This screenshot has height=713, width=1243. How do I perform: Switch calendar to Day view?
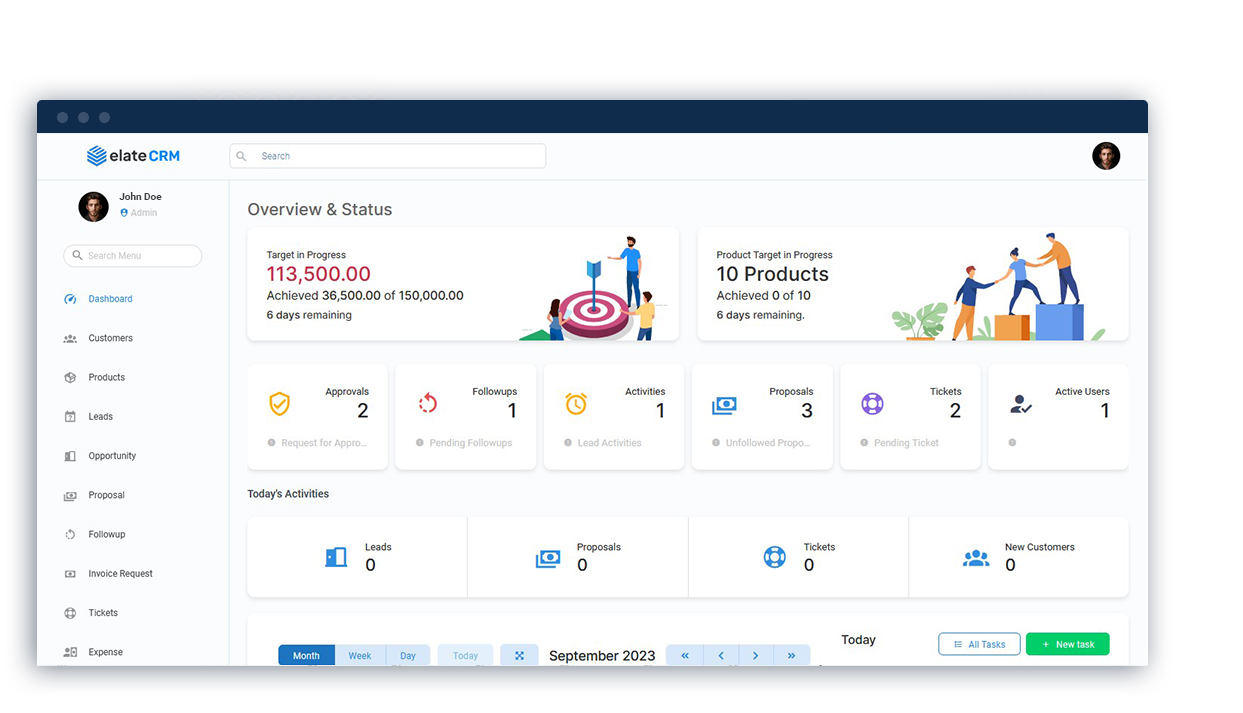point(408,656)
